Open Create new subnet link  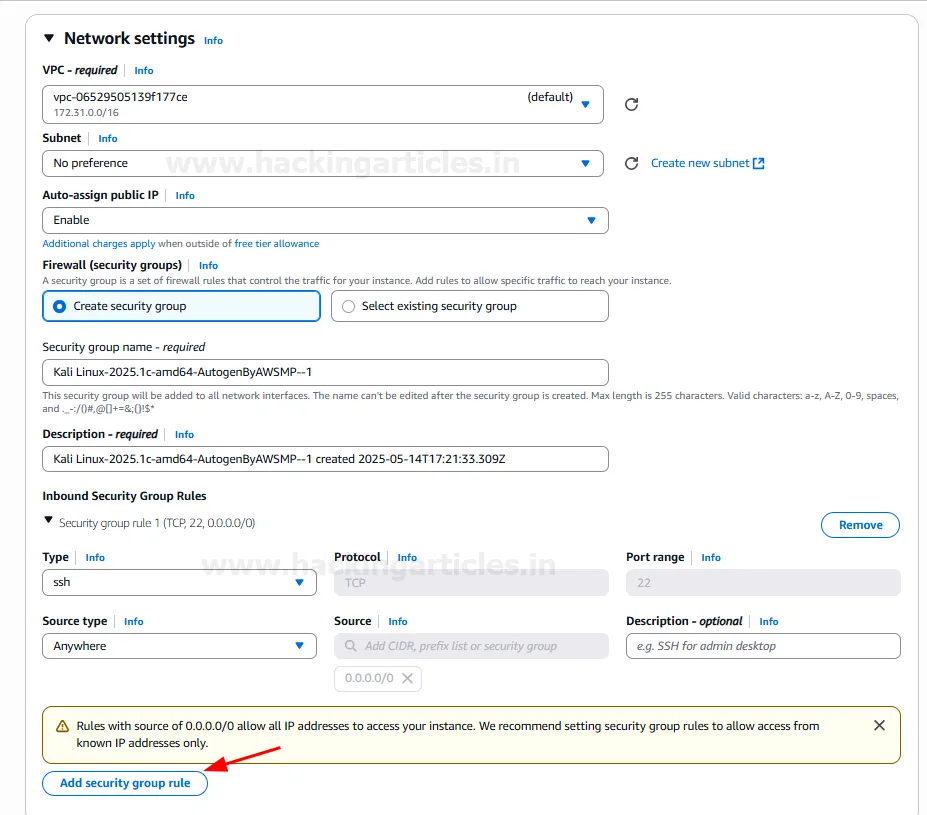pos(707,163)
